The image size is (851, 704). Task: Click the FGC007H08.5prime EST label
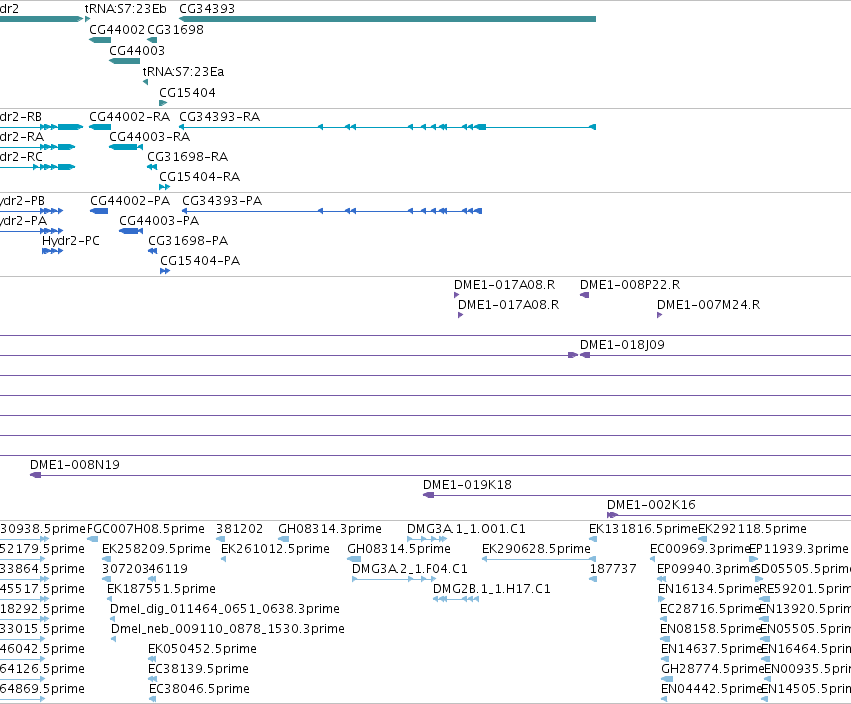146,529
